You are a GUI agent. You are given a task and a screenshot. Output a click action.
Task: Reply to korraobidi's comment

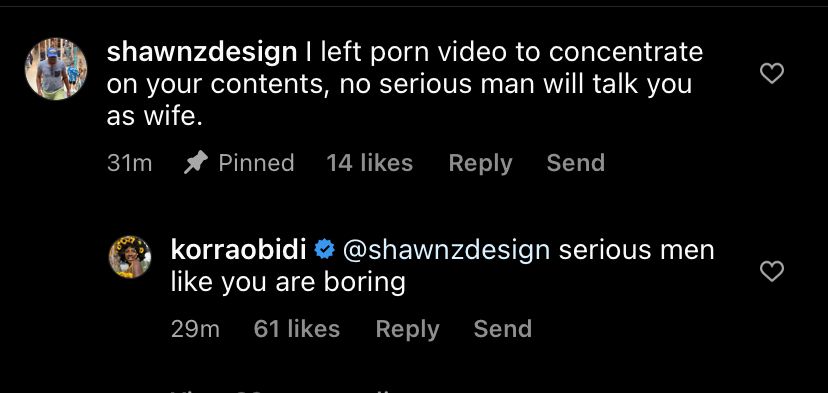click(407, 330)
